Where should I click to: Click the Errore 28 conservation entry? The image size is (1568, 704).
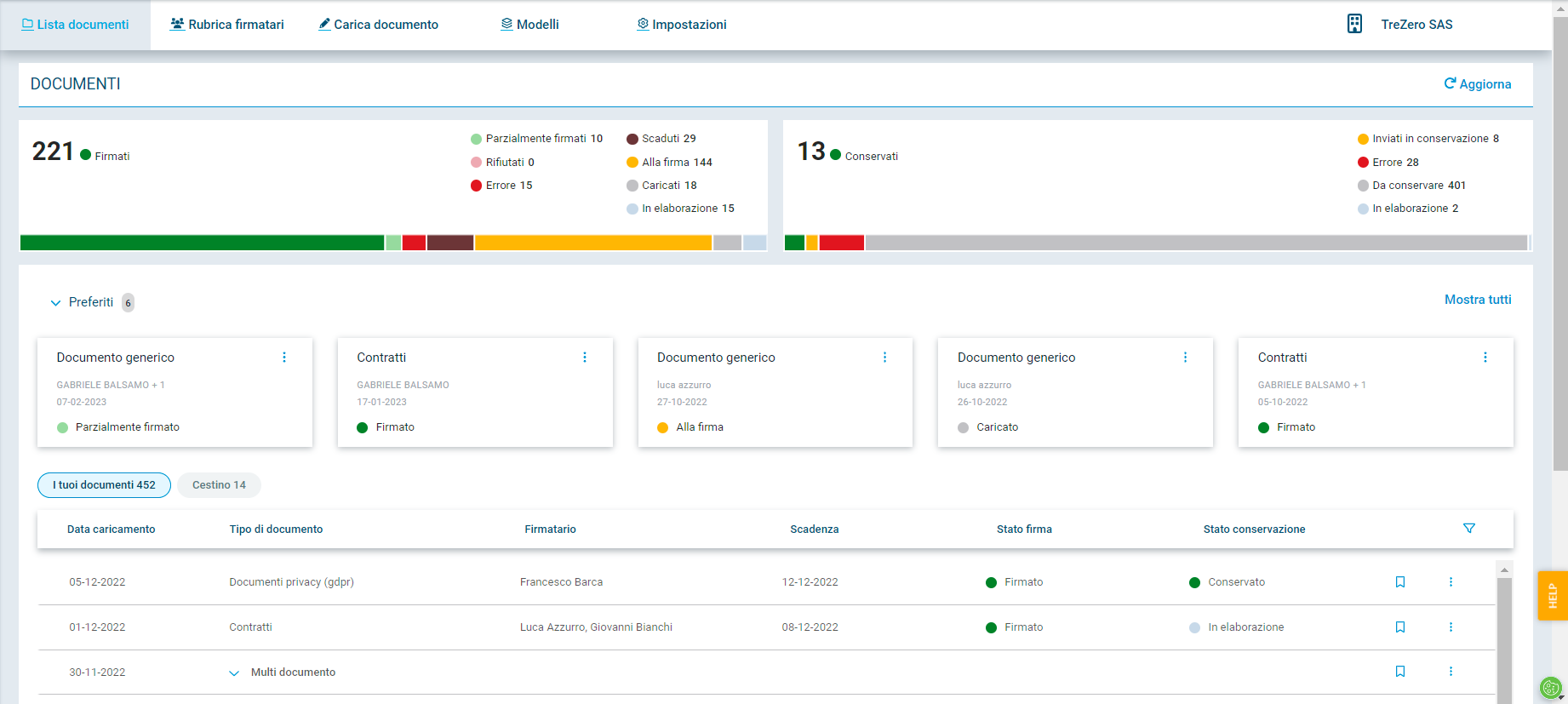click(1388, 163)
